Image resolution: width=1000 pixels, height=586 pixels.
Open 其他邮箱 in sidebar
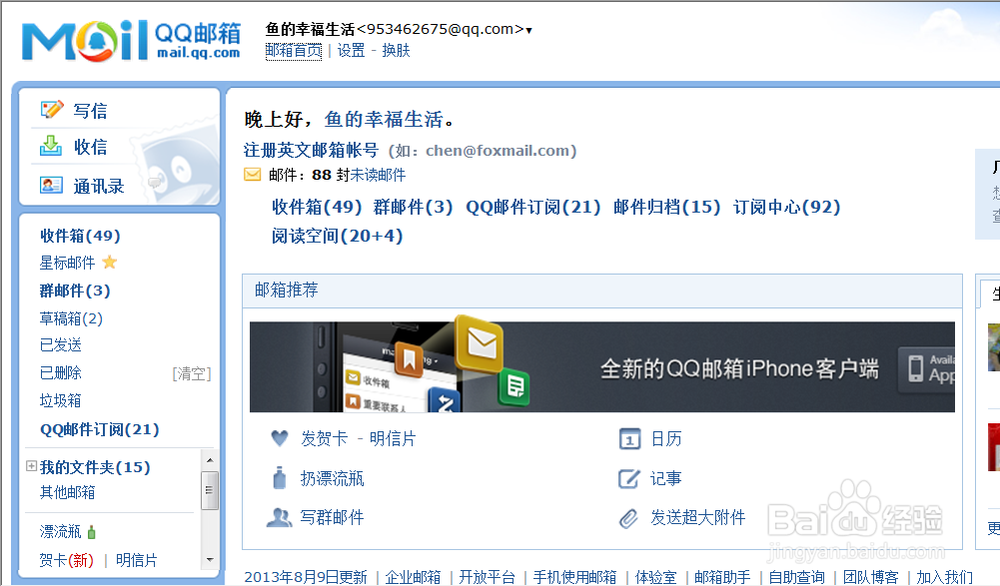pos(67,492)
